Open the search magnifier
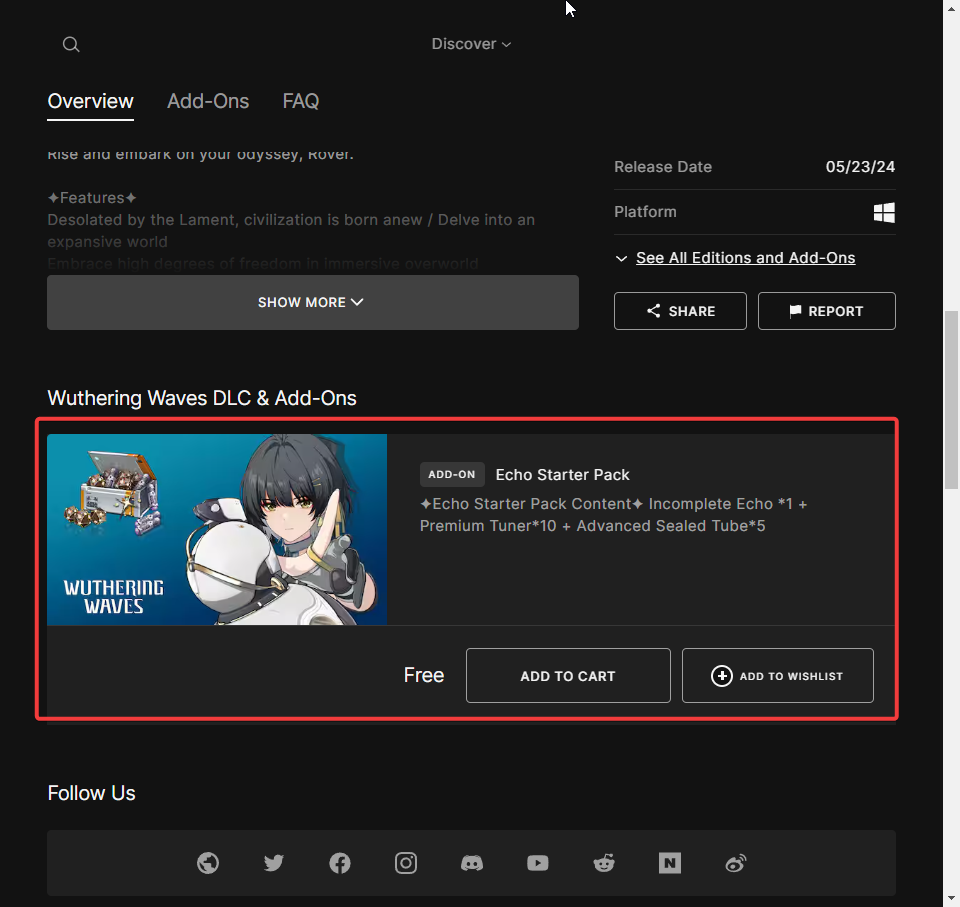Screen dimensions: 960x907 (x=70, y=44)
